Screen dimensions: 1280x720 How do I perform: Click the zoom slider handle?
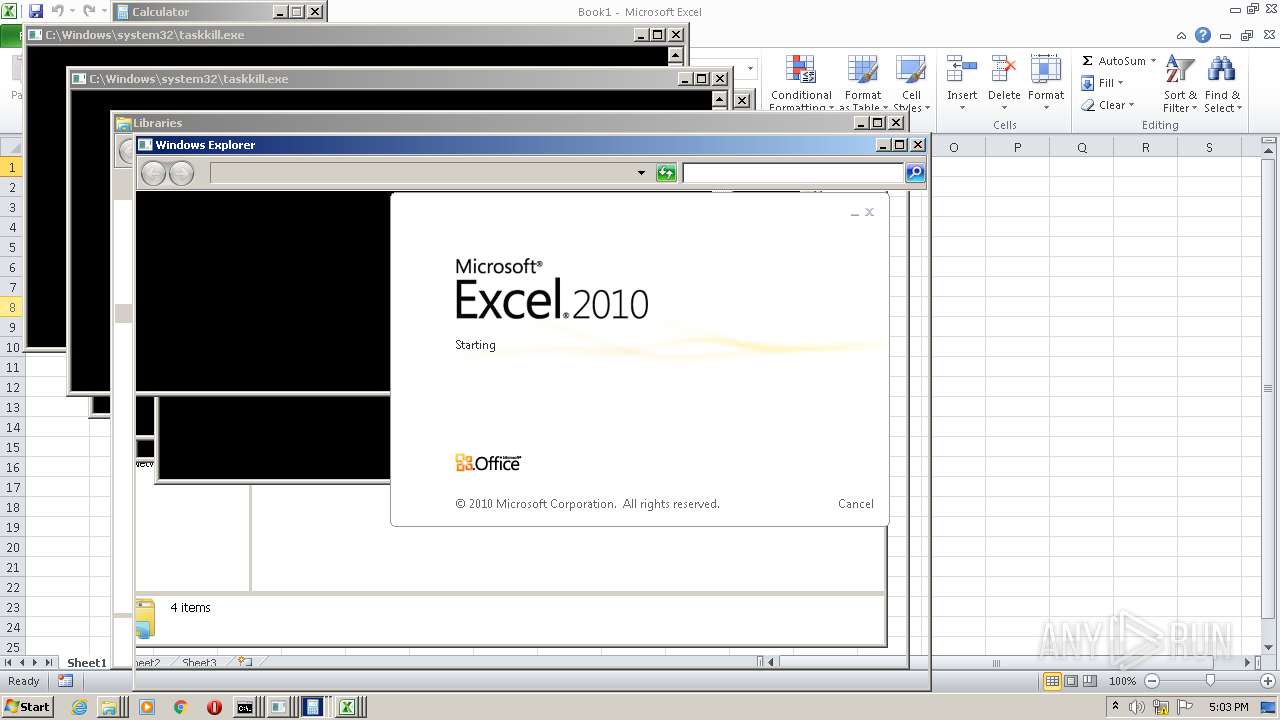click(1210, 681)
